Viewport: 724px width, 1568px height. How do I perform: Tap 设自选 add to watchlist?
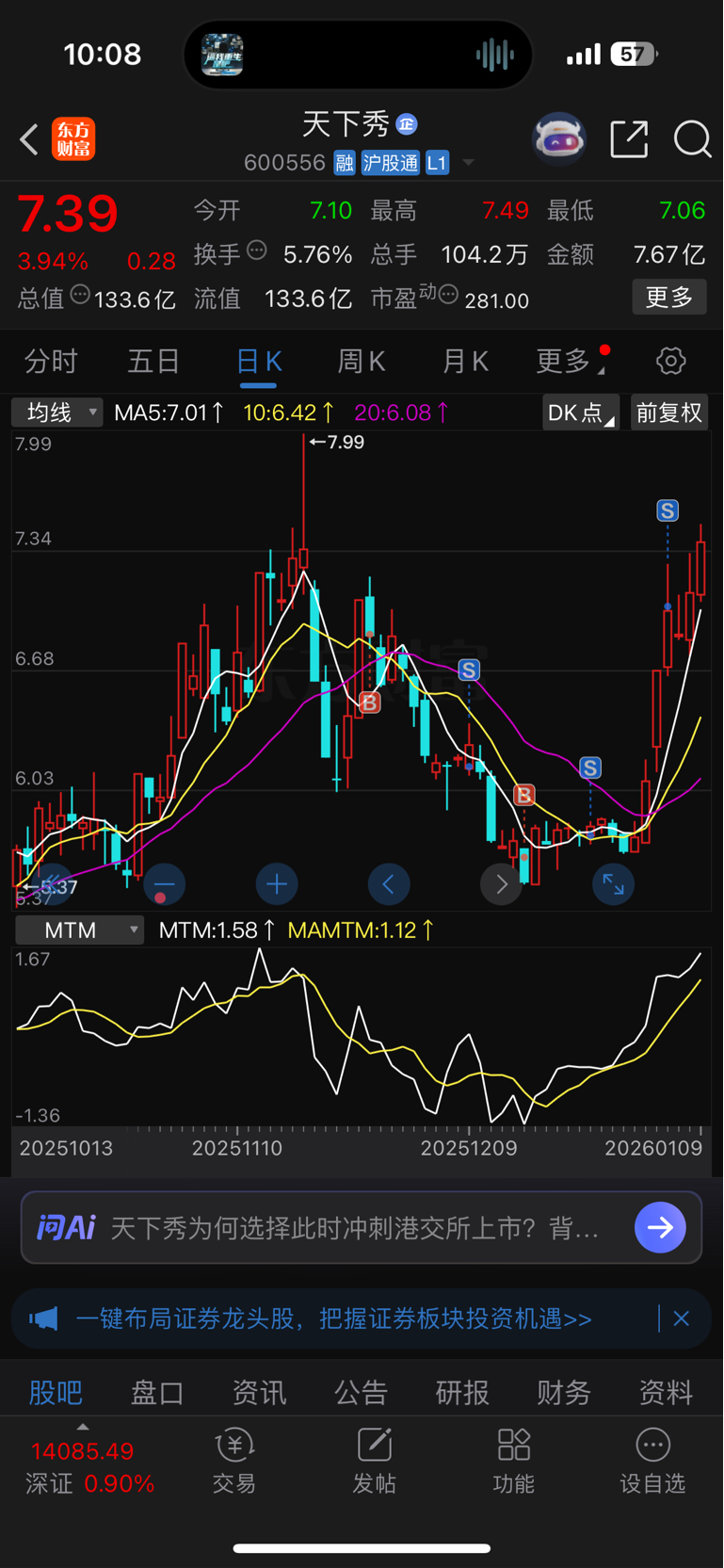652,1462
